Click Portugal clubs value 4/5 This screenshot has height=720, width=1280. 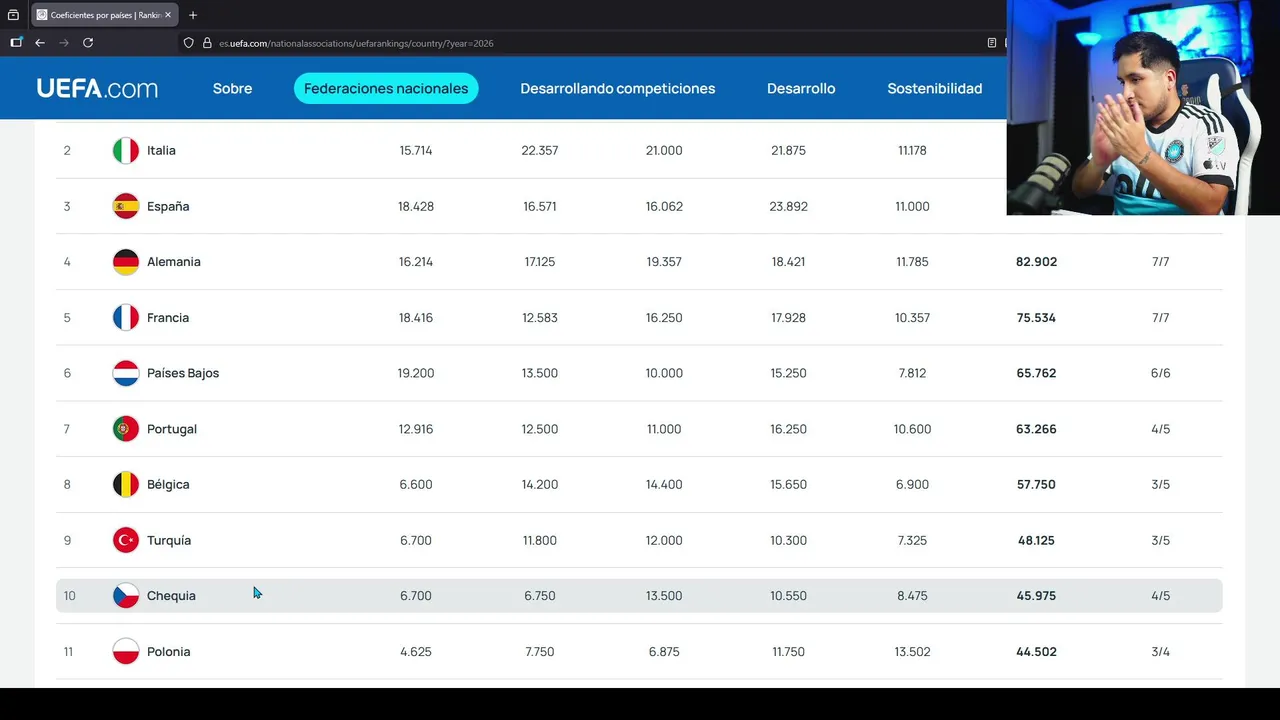coord(1160,429)
